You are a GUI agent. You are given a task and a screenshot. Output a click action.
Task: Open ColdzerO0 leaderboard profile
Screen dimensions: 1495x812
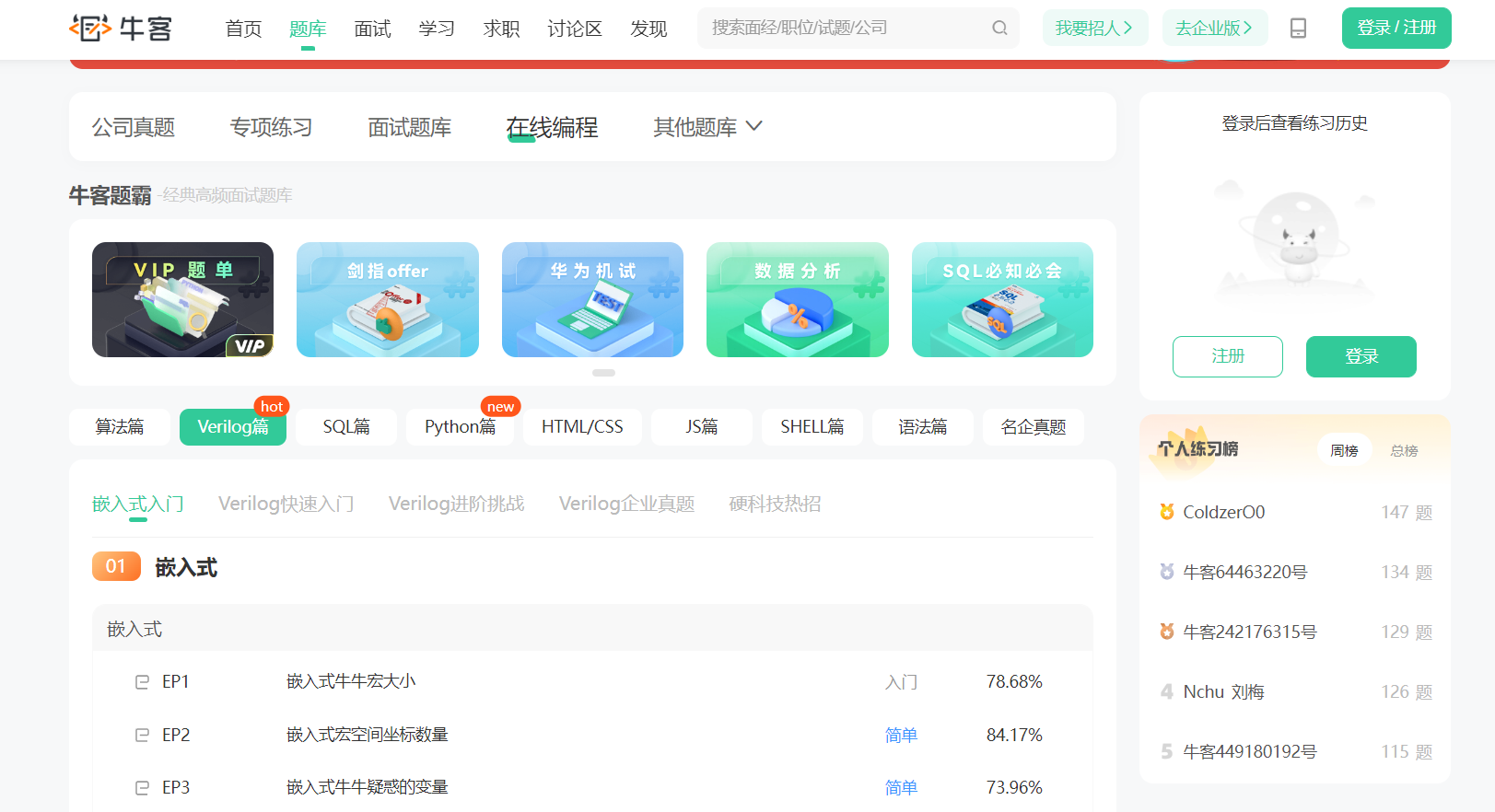[1224, 512]
